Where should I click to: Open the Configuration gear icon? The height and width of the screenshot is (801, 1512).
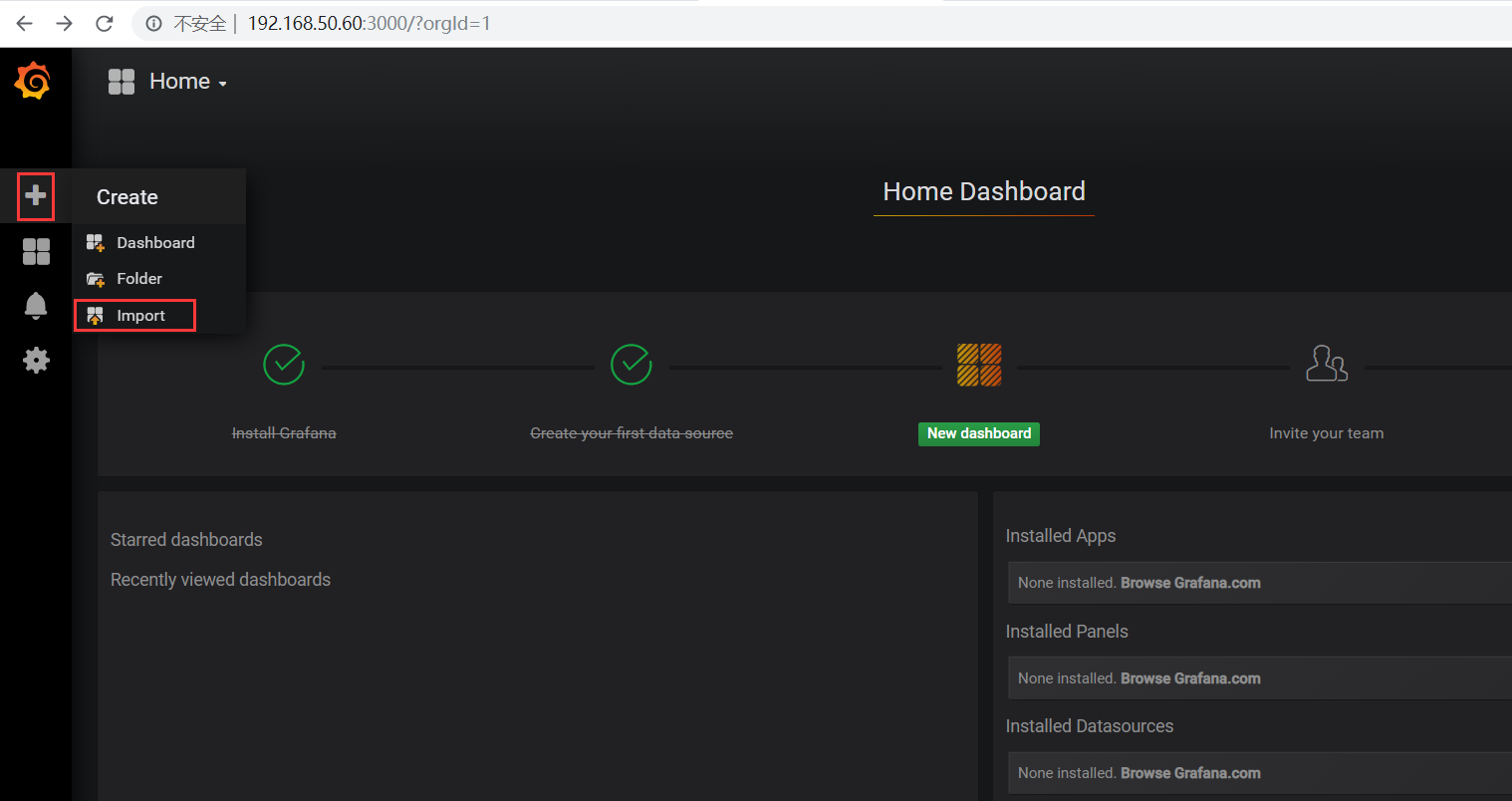coord(36,360)
